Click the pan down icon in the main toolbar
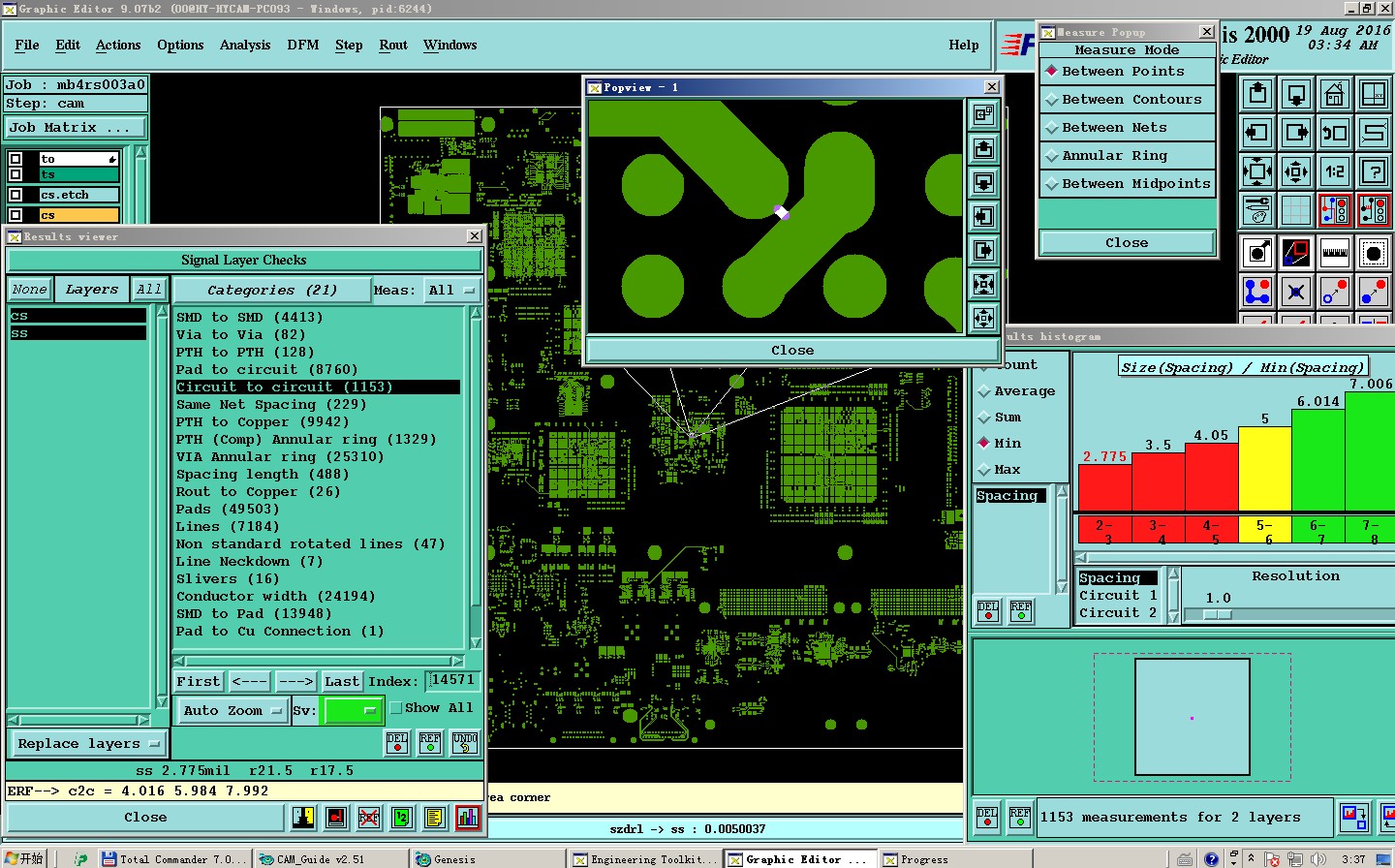The height and width of the screenshot is (868, 1395). point(1296,94)
